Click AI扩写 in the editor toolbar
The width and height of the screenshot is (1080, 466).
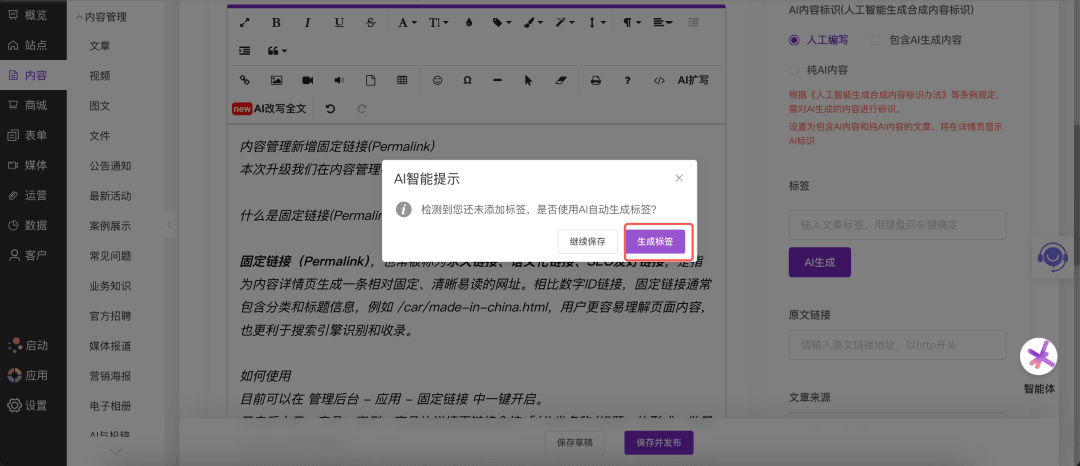pos(693,80)
